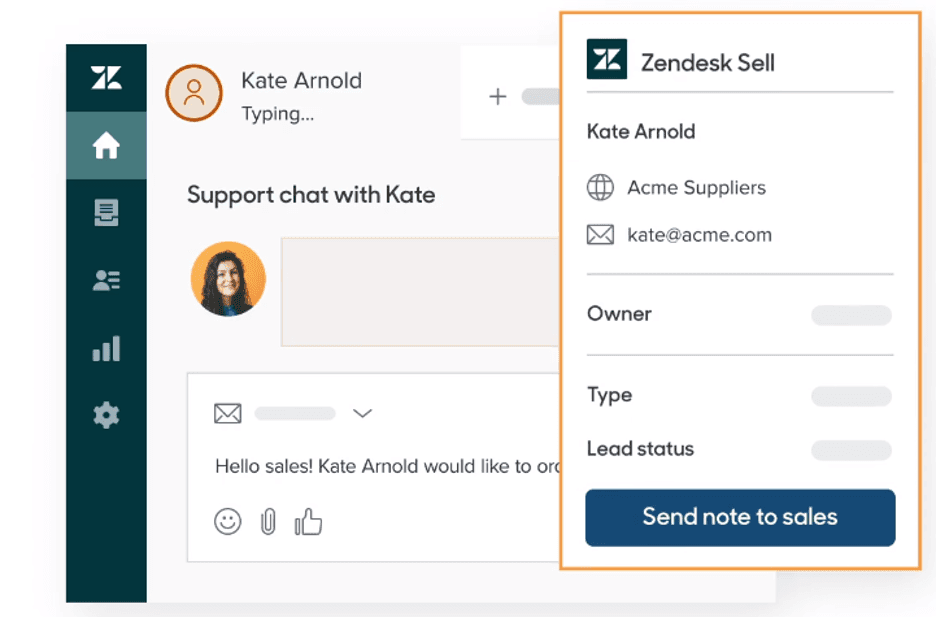This screenshot has width=936, height=618.
Task: Expand the reply channel chevron dropdown
Action: tap(363, 413)
